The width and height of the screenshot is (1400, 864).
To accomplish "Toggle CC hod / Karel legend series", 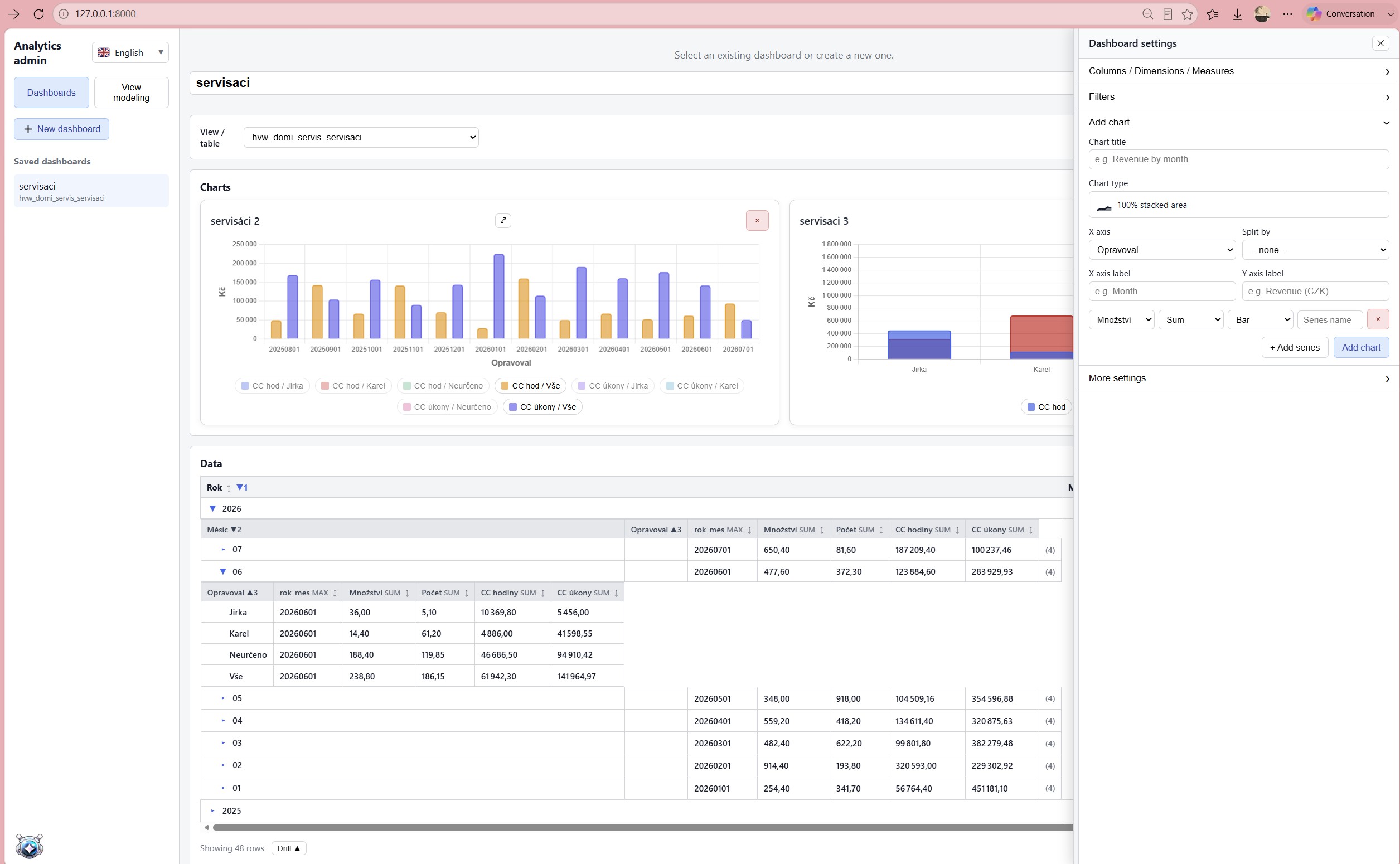I will [353, 386].
